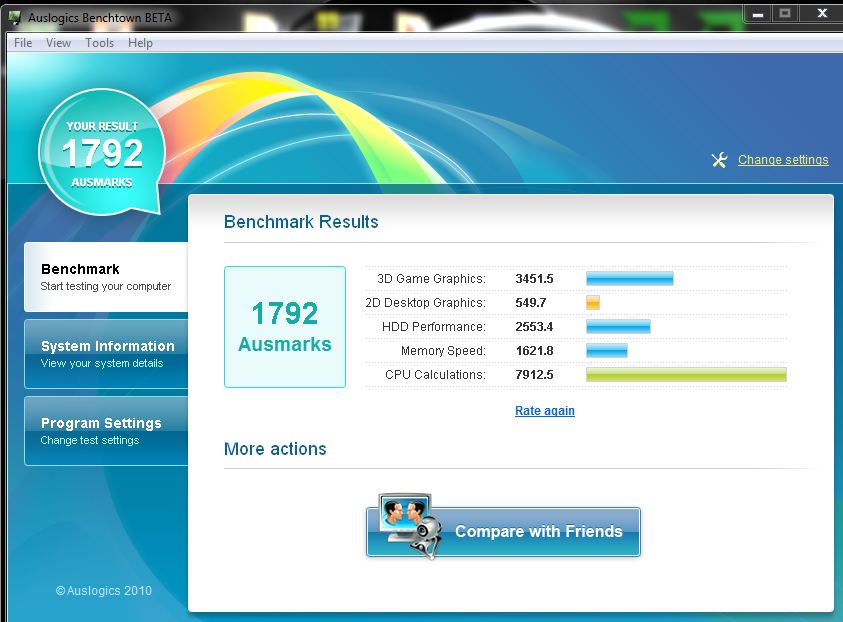Click the Auslogics Benchtown title bar app icon

pos(15,17)
